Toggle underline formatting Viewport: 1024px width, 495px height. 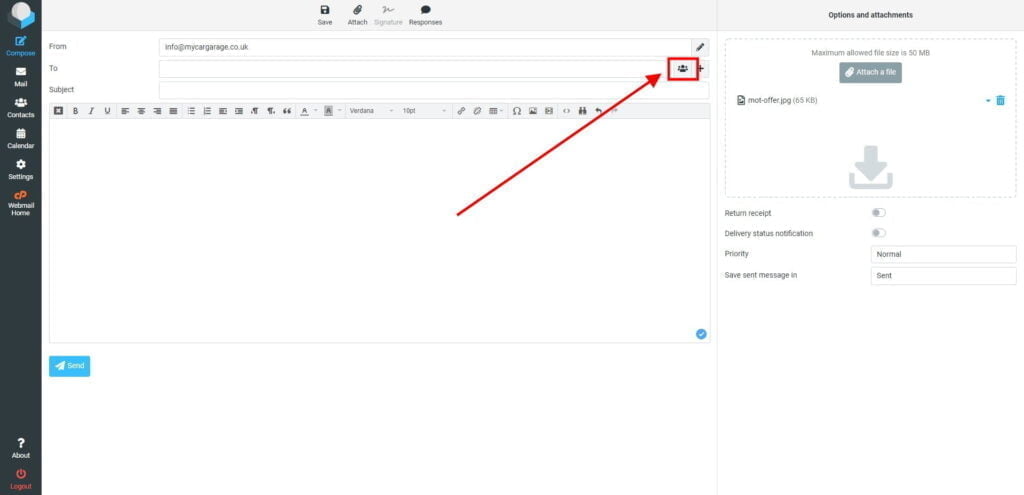coord(107,111)
